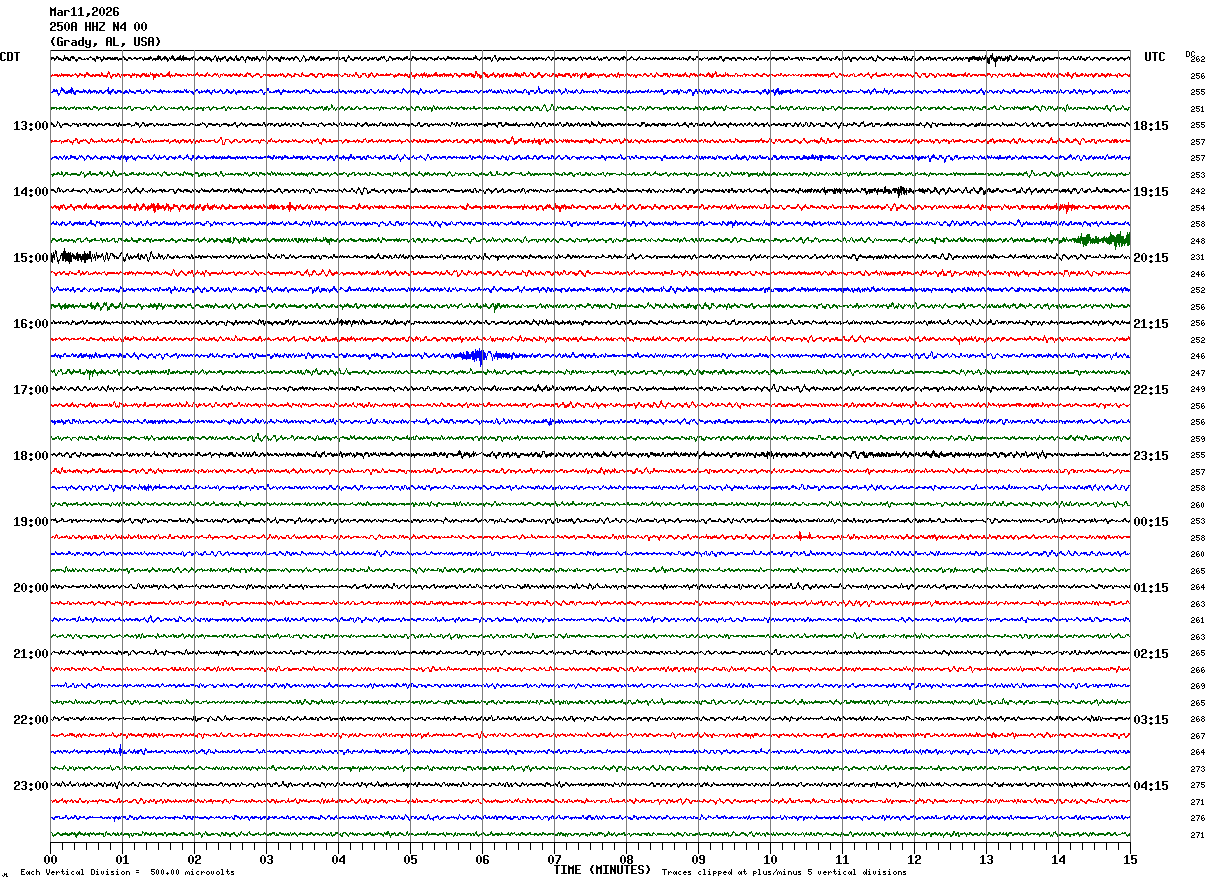Click the 23:00 CDT time label
Viewport: 1210px width, 886px height.
point(31,786)
